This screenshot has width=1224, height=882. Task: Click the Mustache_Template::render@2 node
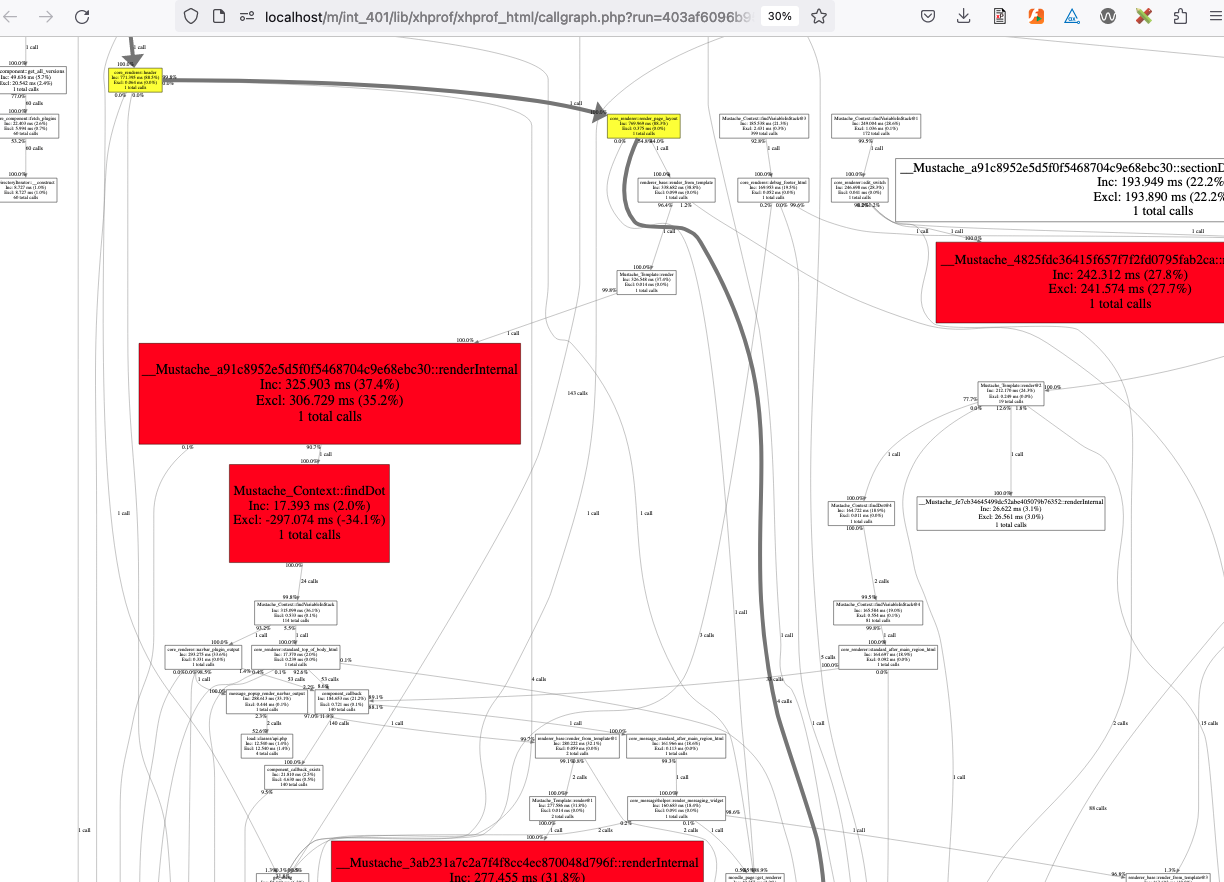tap(1011, 393)
